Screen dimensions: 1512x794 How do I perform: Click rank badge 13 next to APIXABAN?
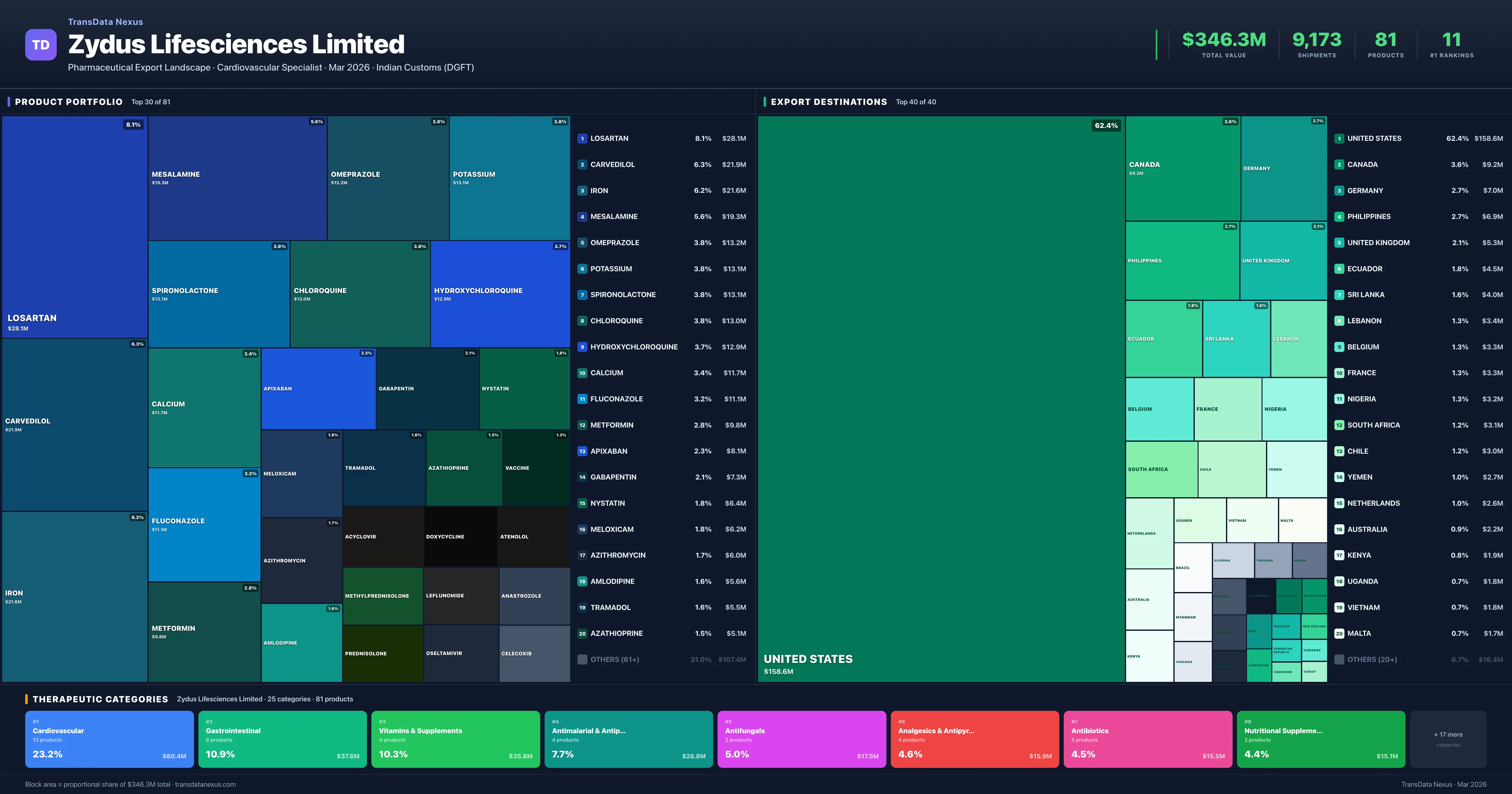tap(582, 451)
